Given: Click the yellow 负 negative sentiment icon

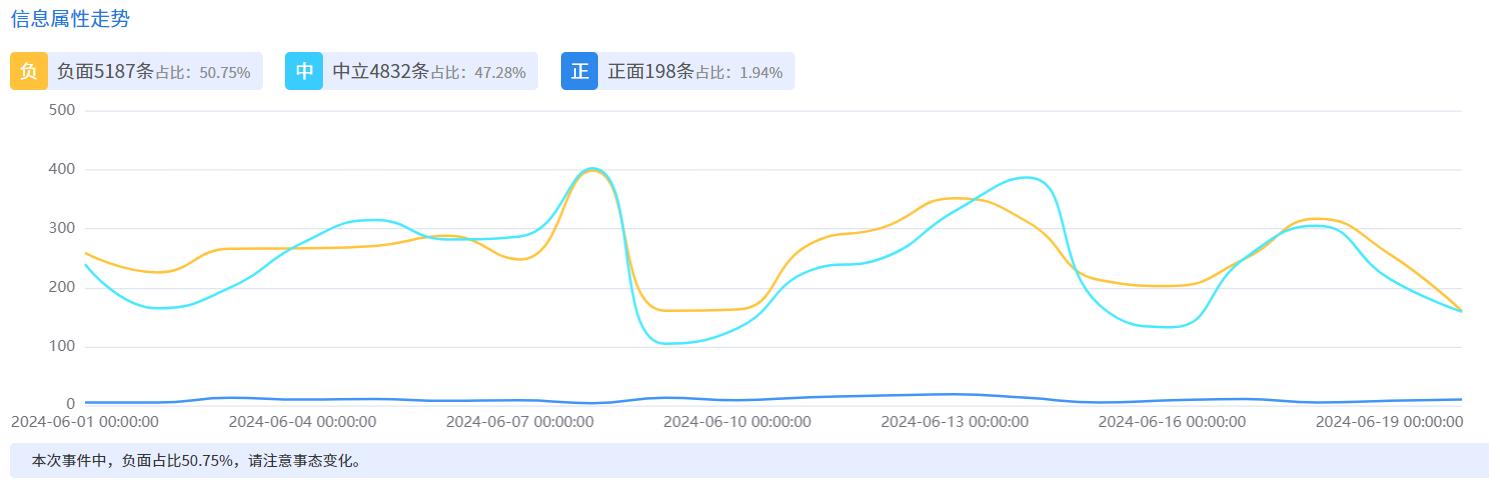Looking at the screenshot, I should click(x=28, y=71).
